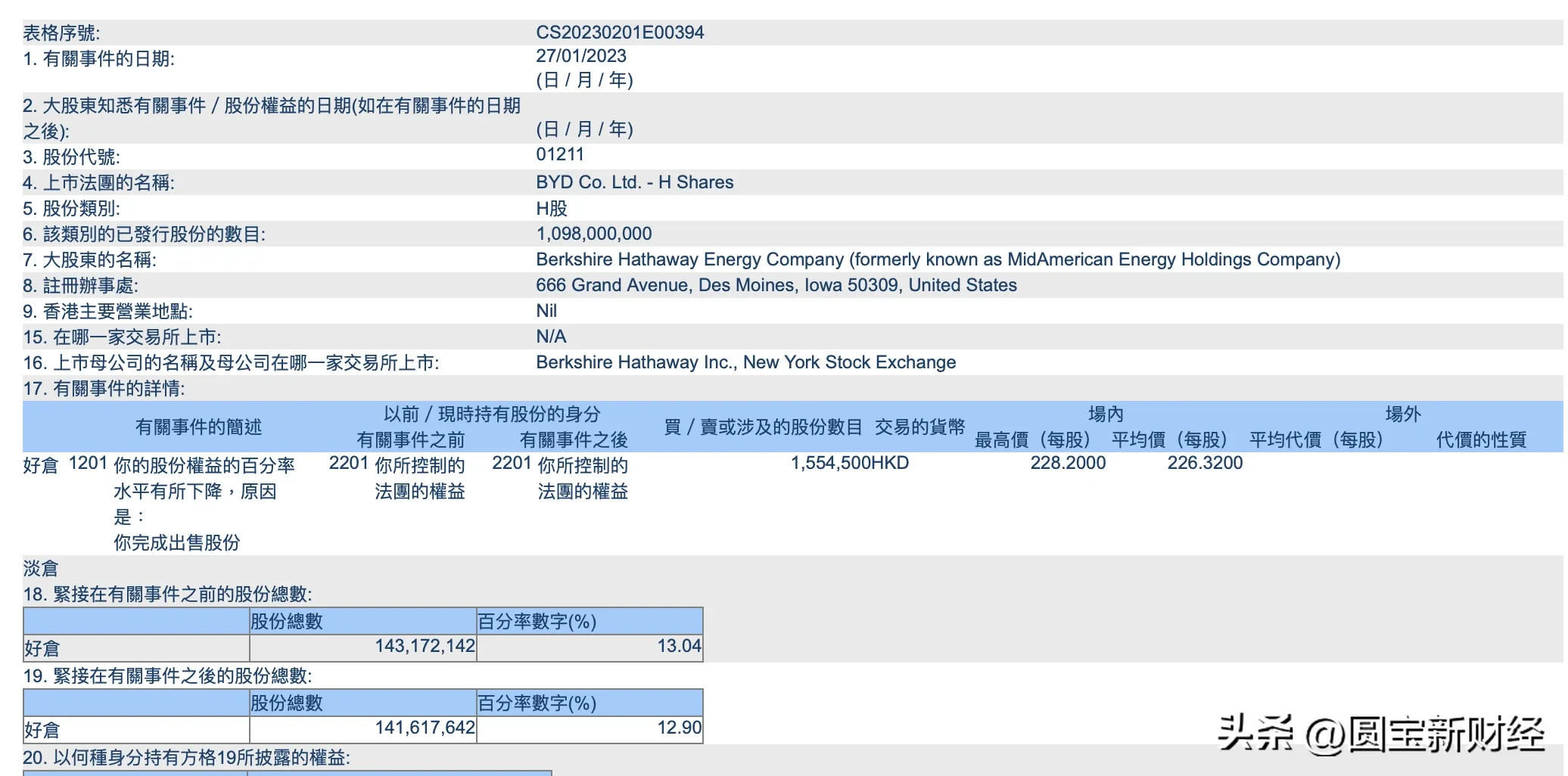Click shares involved value 1,554,500
This screenshot has height=776, width=1568.
(x=830, y=463)
